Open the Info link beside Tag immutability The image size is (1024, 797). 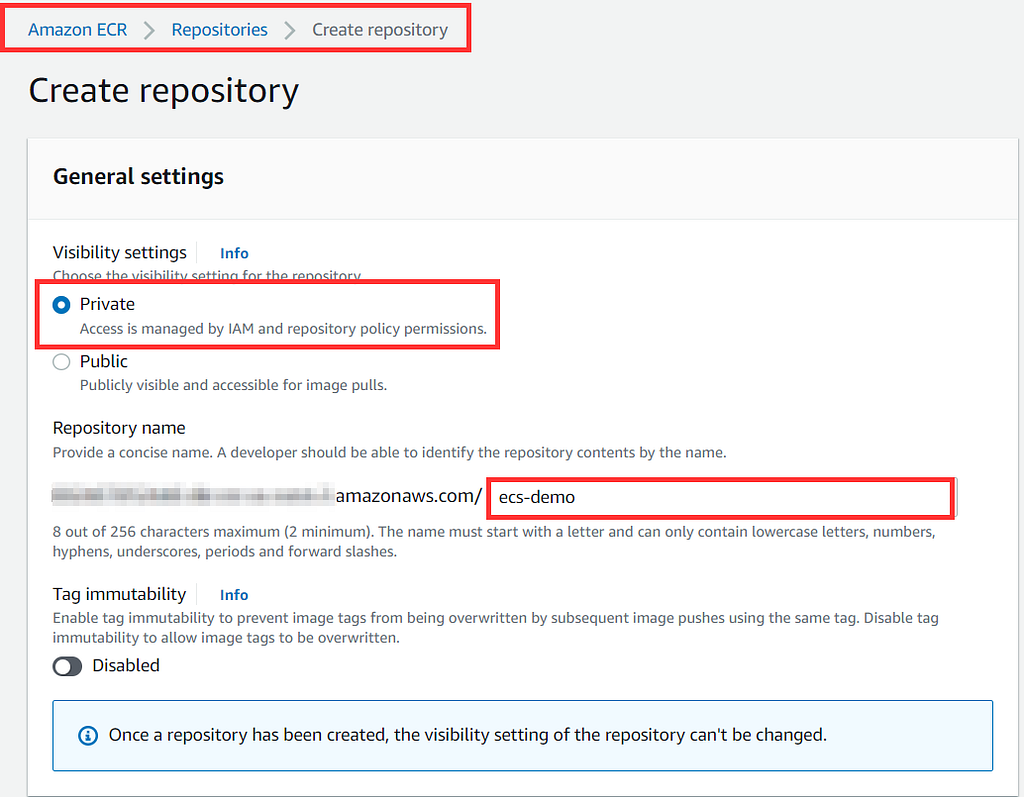click(x=234, y=594)
